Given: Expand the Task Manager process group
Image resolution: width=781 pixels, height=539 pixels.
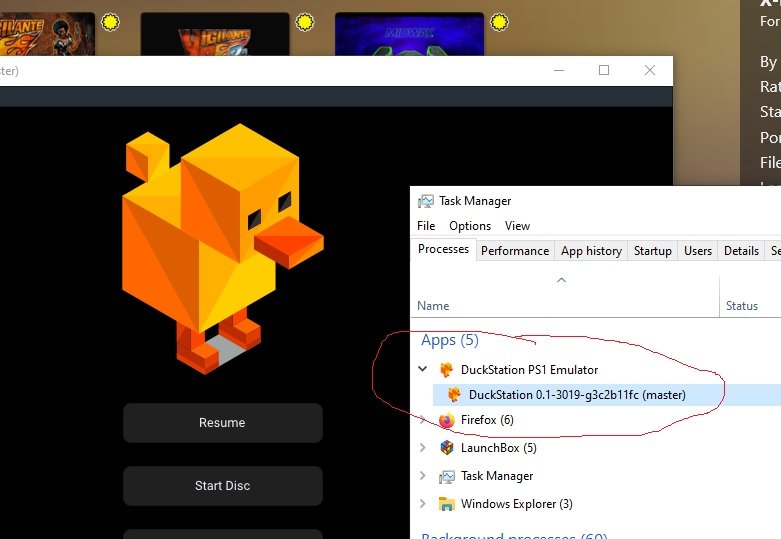Looking at the screenshot, I should (x=422, y=476).
